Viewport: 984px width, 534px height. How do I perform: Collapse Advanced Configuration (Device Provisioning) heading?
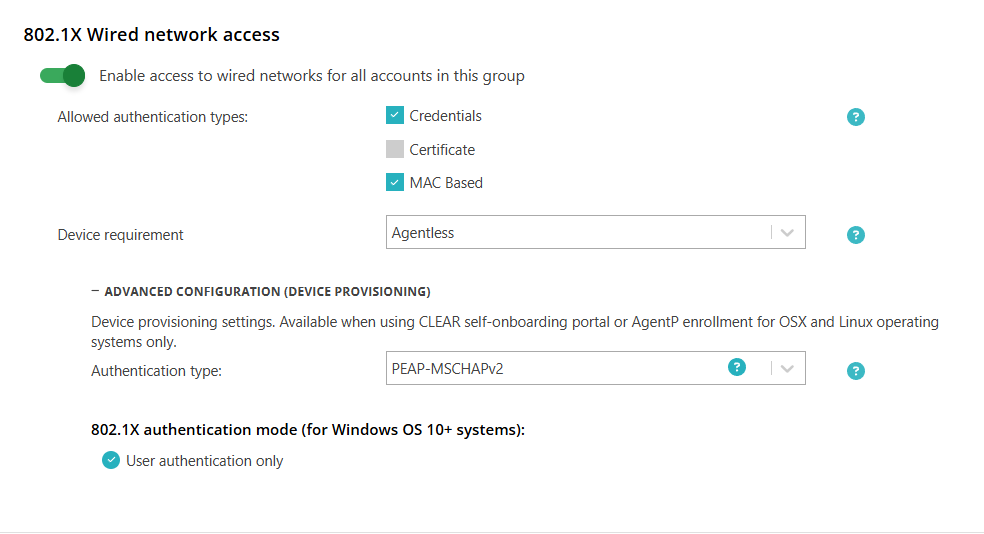click(x=267, y=292)
